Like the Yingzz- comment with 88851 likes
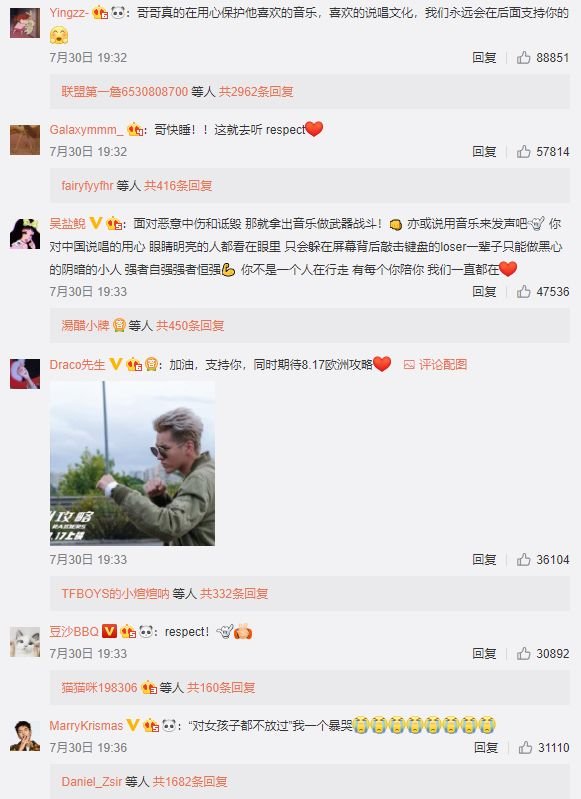 point(523,58)
